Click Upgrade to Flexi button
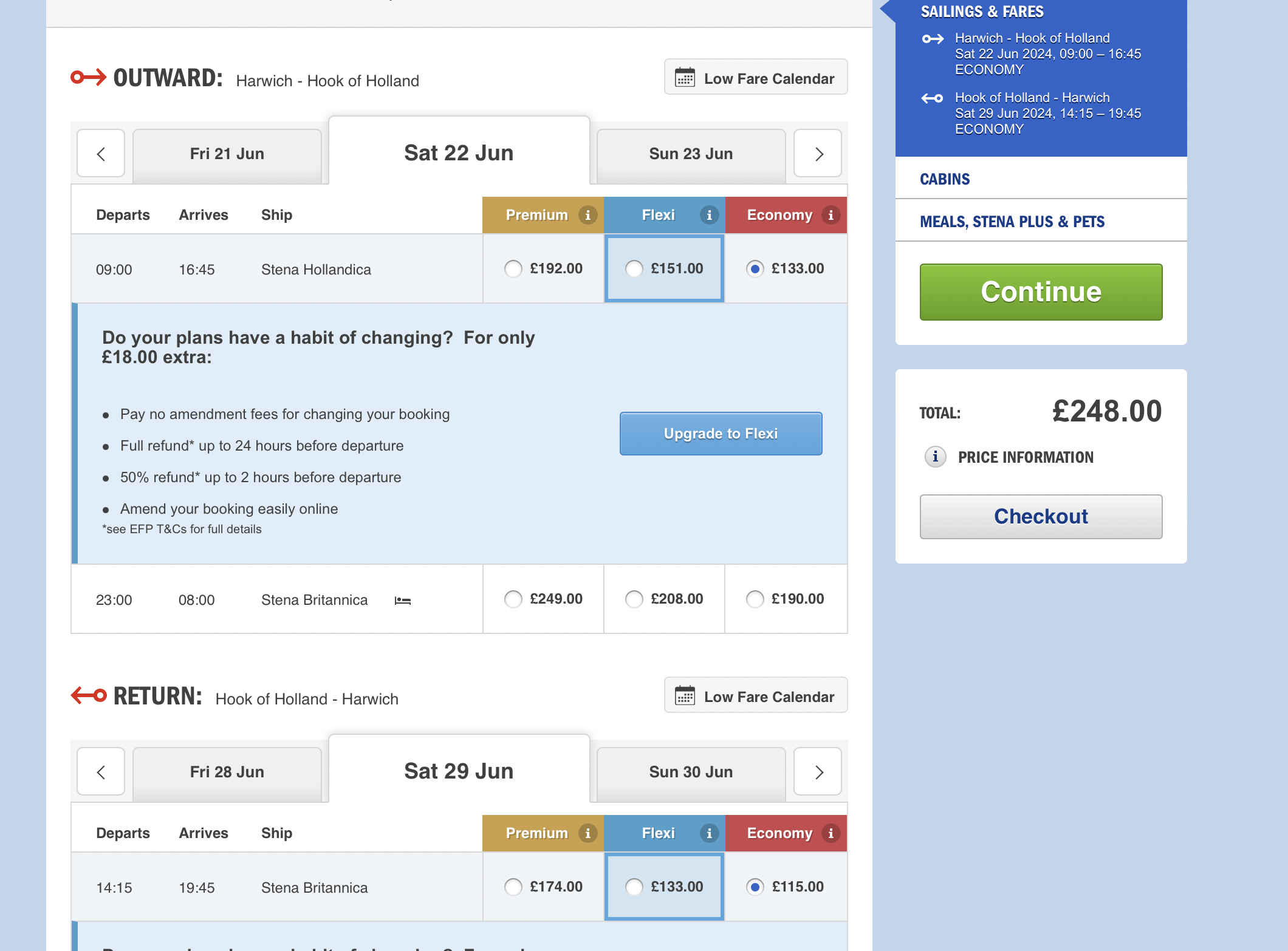The width and height of the screenshot is (1288, 951). pos(721,434)
